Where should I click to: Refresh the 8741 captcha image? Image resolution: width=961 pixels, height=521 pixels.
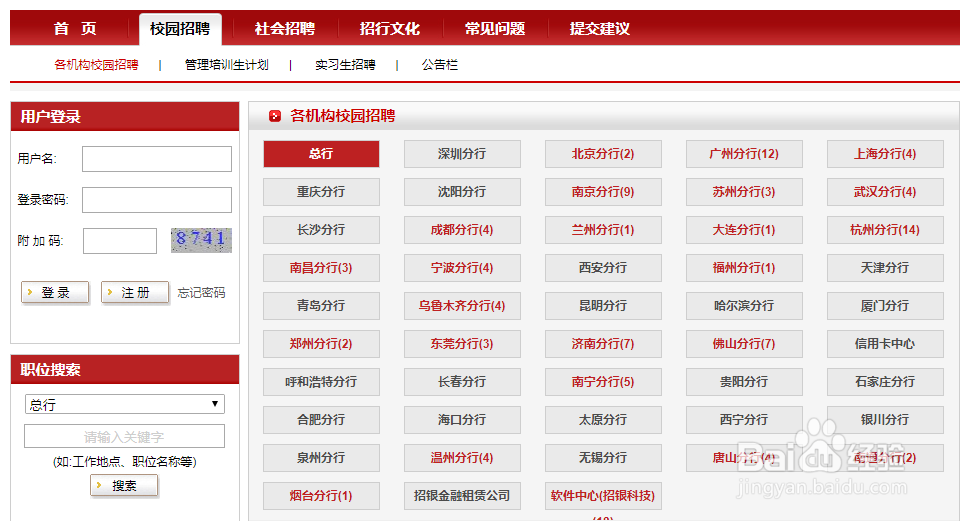point(201,240)
